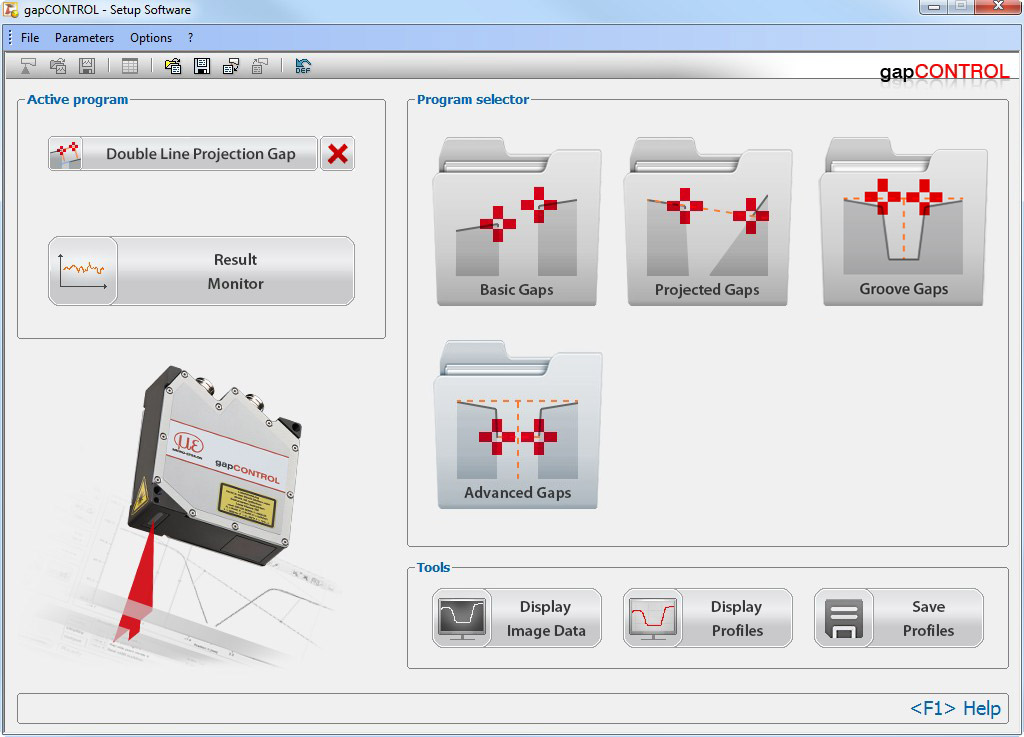Open the ? help menu
Screen dimensions: 1024x737
point(191,38)
